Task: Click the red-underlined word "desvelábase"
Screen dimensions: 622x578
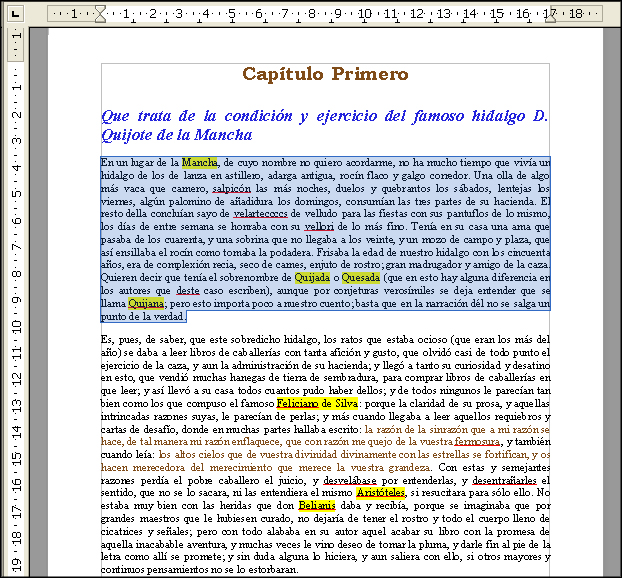Action: point(350,480)
